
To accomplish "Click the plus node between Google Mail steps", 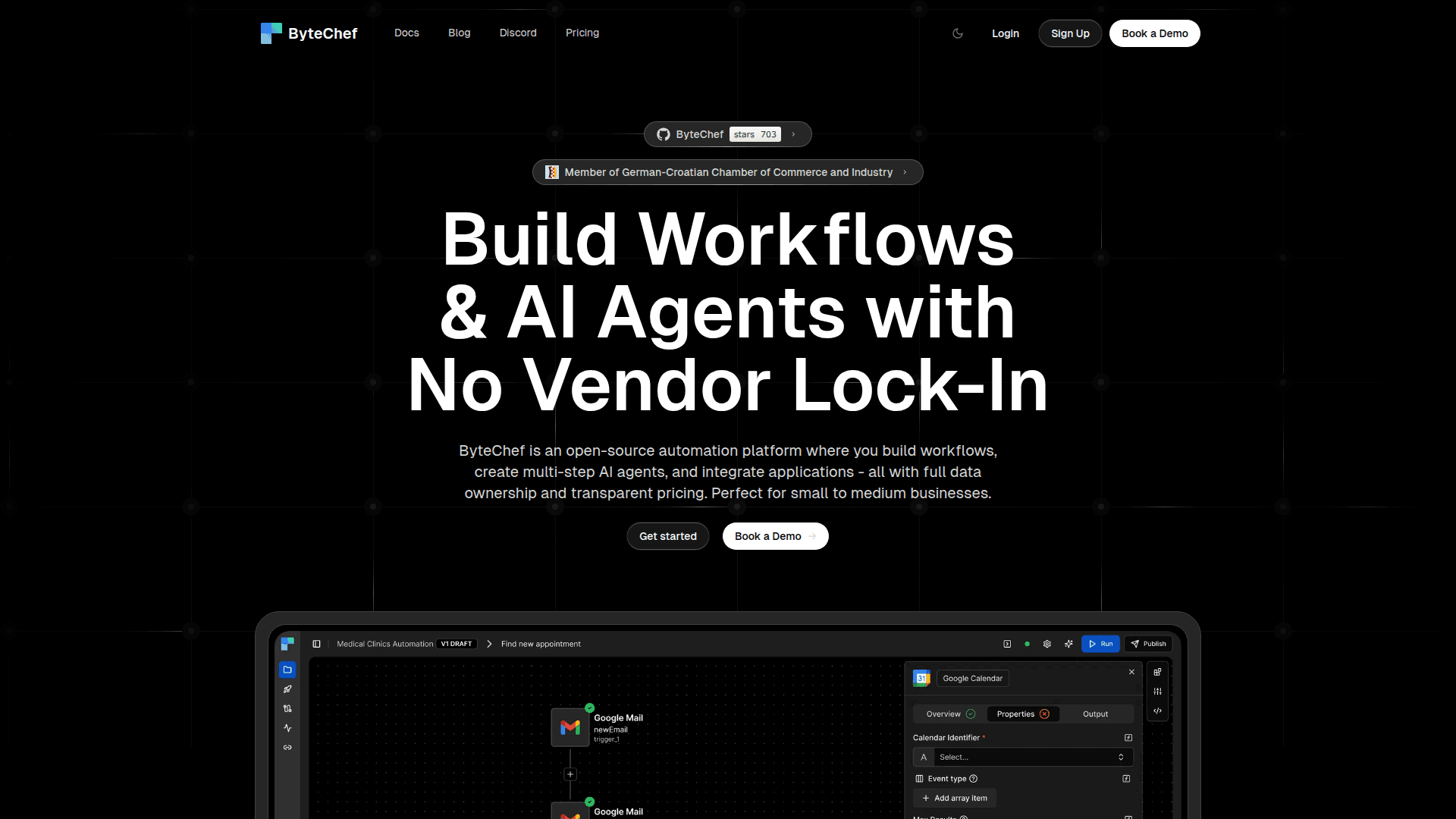I will 570,774.
